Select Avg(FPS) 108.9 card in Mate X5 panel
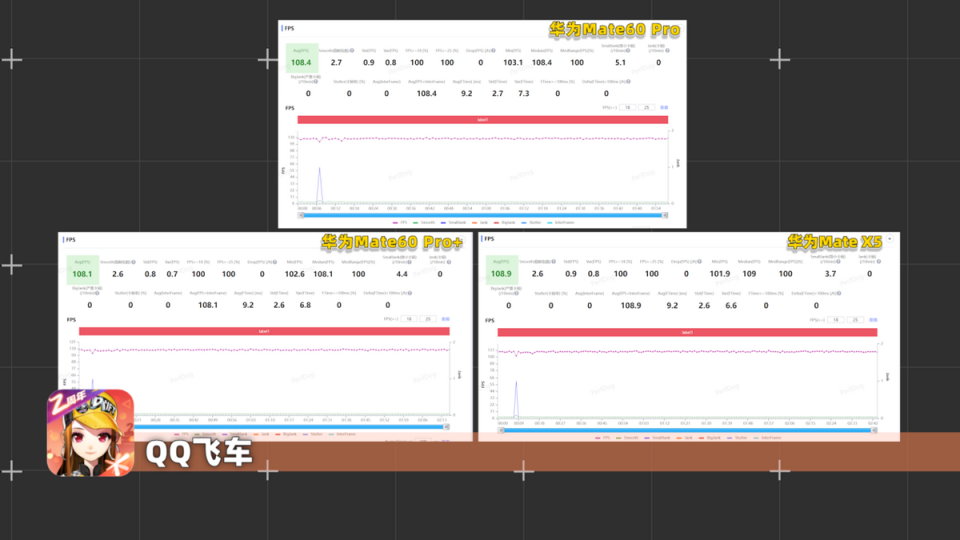Image resolution: width=960 pixels, height=540 pixels. [x=501, y=269]
